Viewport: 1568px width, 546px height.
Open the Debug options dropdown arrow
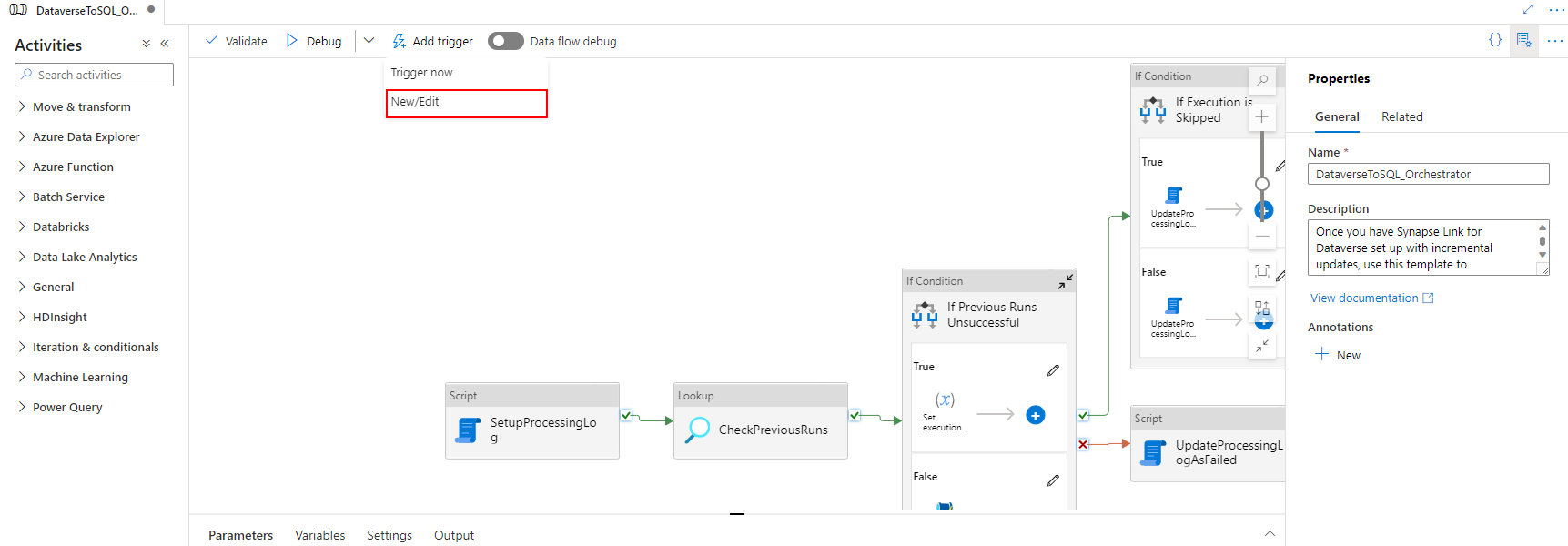click(369, 41)
